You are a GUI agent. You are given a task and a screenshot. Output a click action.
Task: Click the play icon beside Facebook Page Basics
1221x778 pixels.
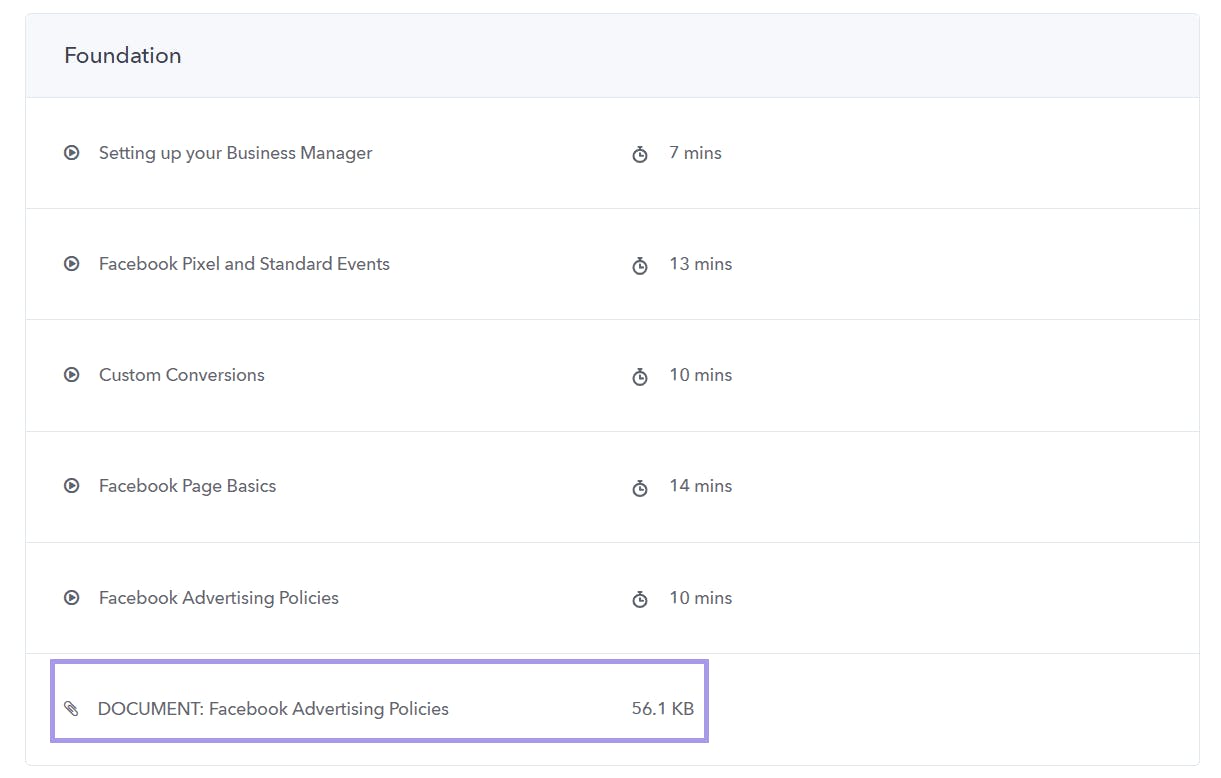click(x=72, y=486)
